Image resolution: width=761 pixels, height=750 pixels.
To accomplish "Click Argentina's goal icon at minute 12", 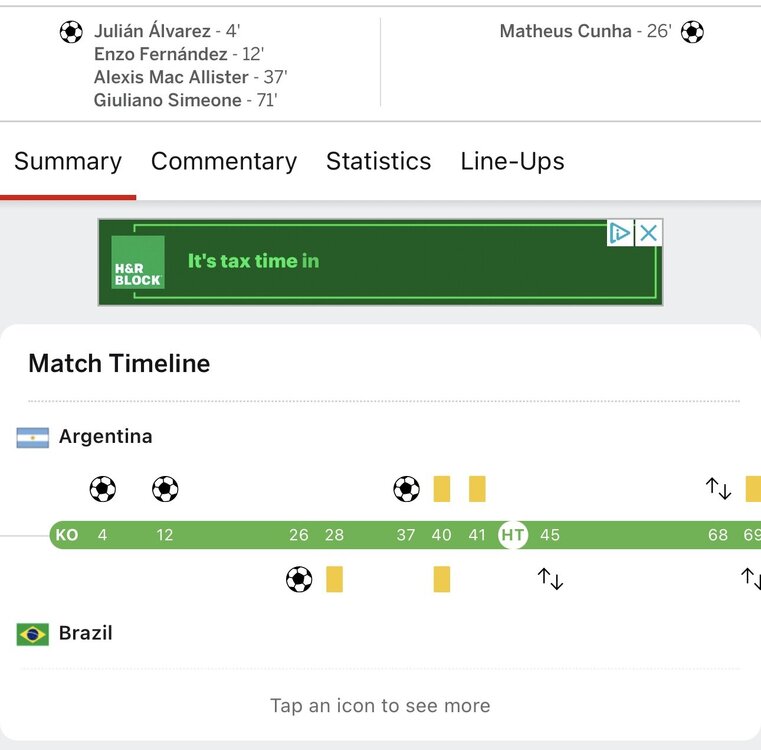I will [x=165, y=489].
